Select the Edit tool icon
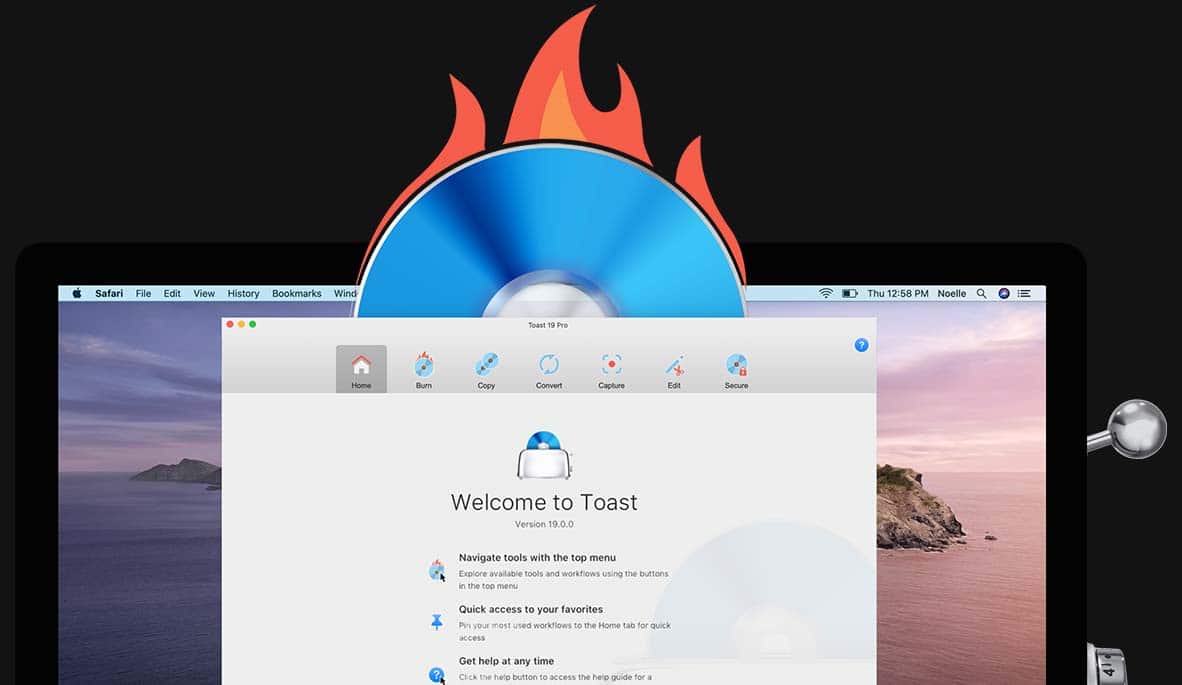The image size is (1182, 685). (674, 366)
